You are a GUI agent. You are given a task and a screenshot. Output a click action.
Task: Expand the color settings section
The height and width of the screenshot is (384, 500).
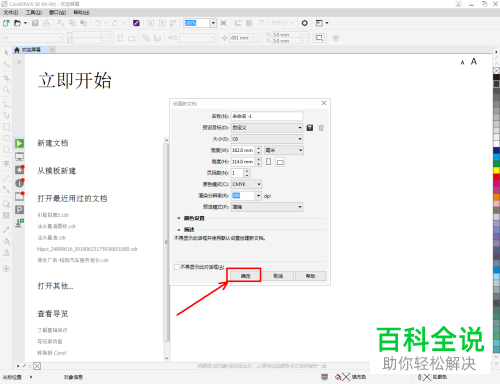(x=179, y=218)
